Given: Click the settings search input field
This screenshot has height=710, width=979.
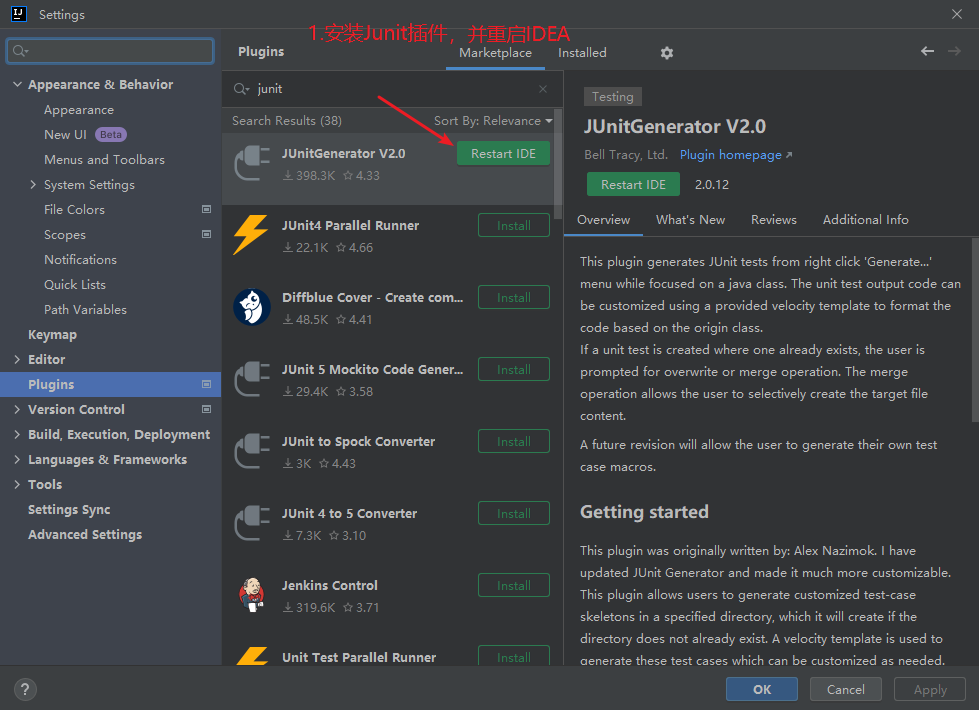Looking at the screenshot, I should 110,51.
